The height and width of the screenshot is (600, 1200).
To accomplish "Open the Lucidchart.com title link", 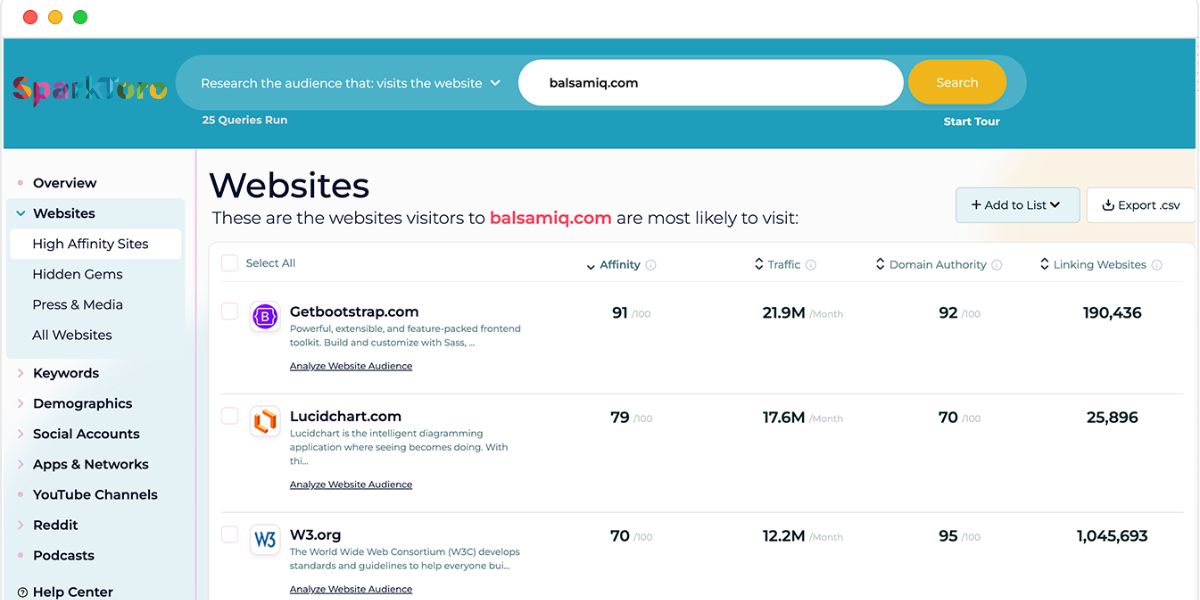I will 345,416.
